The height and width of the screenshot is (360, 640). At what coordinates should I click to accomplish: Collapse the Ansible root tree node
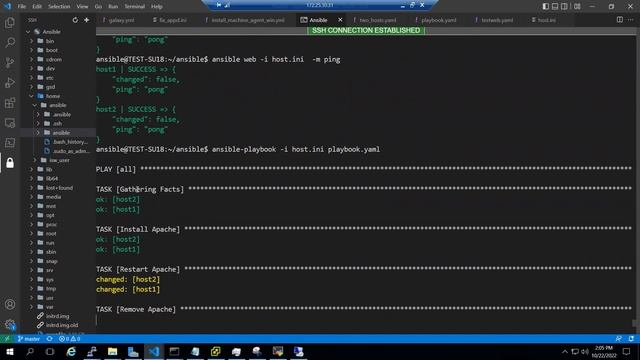click(28, 32)
